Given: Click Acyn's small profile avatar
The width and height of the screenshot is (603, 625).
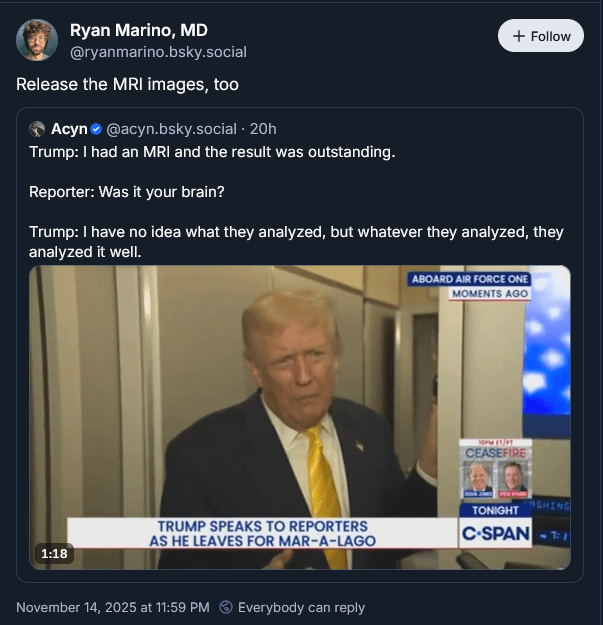Looking at the screenshot, I should click(x=38, y=129).
